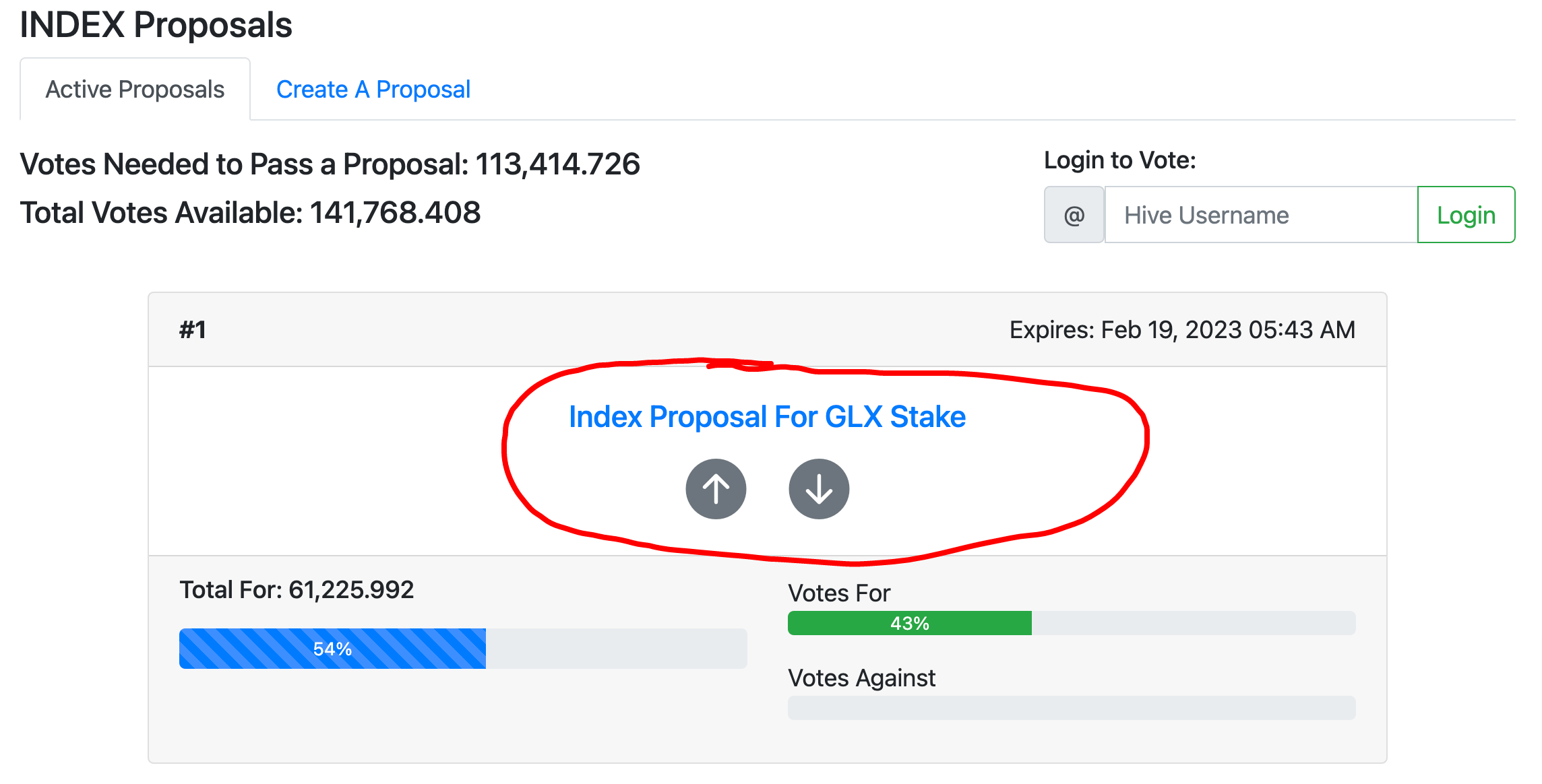
Task: Focus the Hive Username field
Action: click(x=1261, y=215)
